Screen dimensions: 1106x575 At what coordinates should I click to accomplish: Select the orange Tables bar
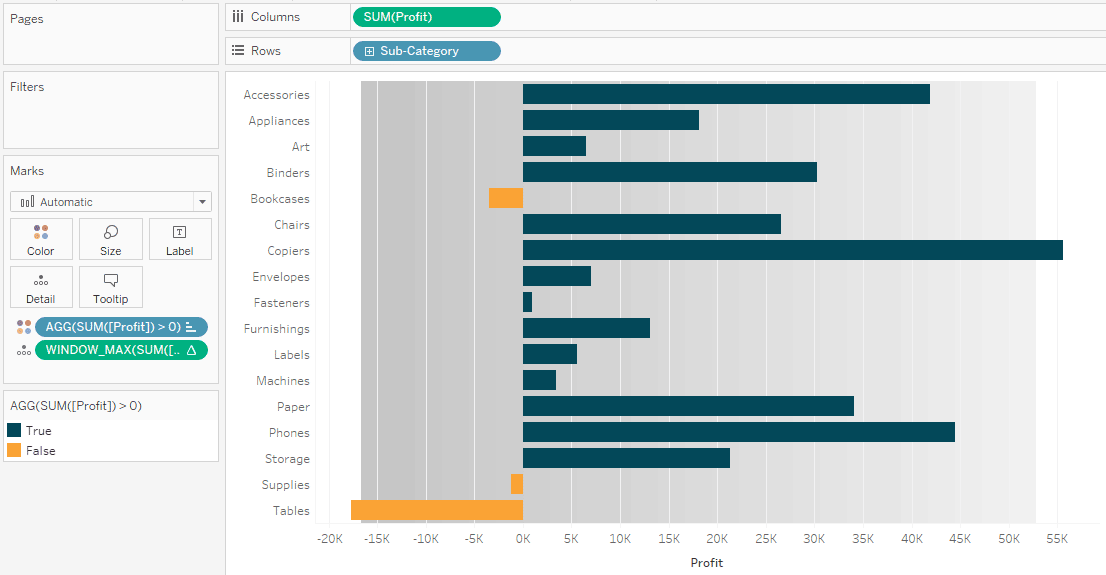(437, 510)
